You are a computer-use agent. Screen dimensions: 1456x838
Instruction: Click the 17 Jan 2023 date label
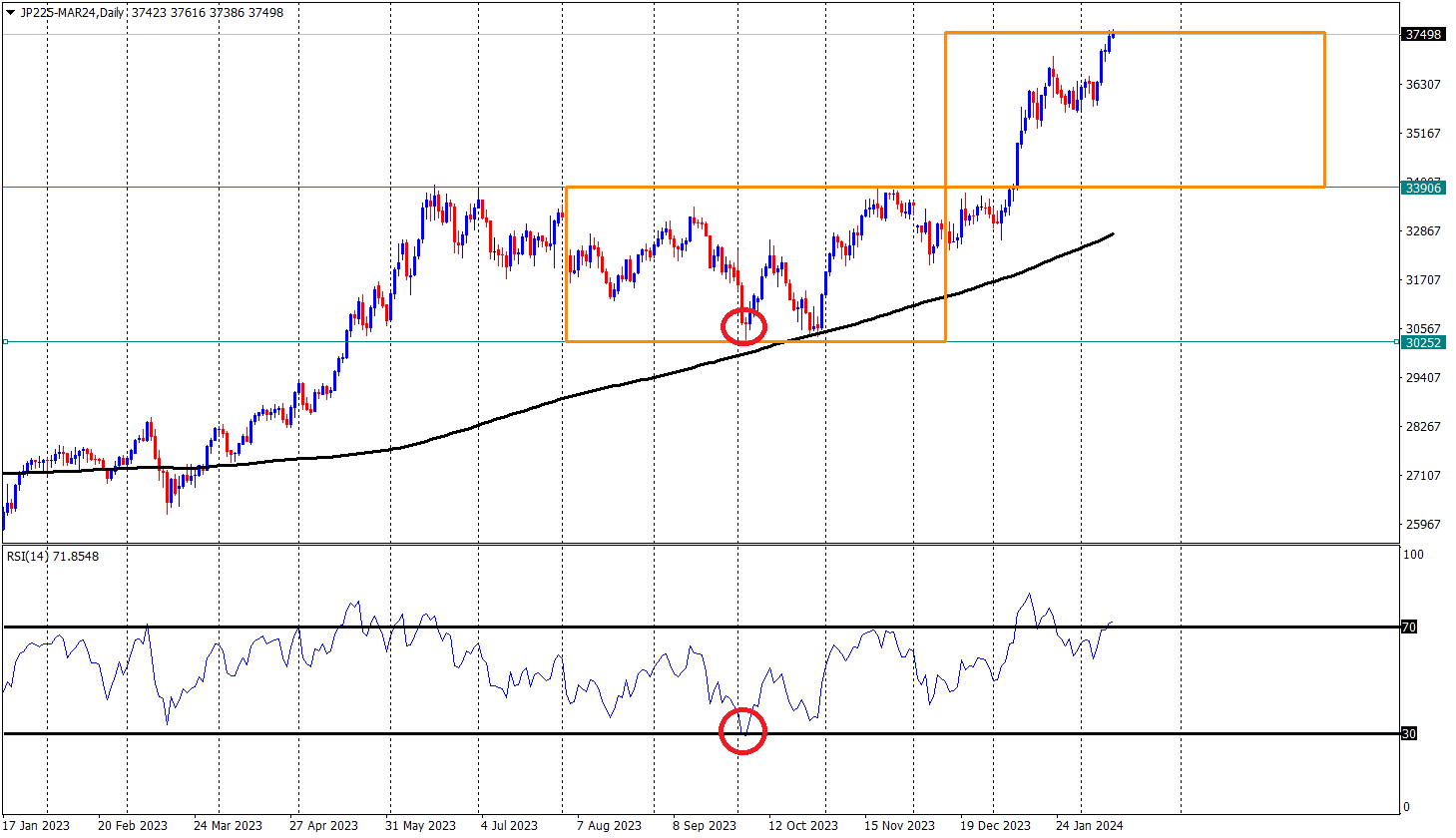[36, 825]
